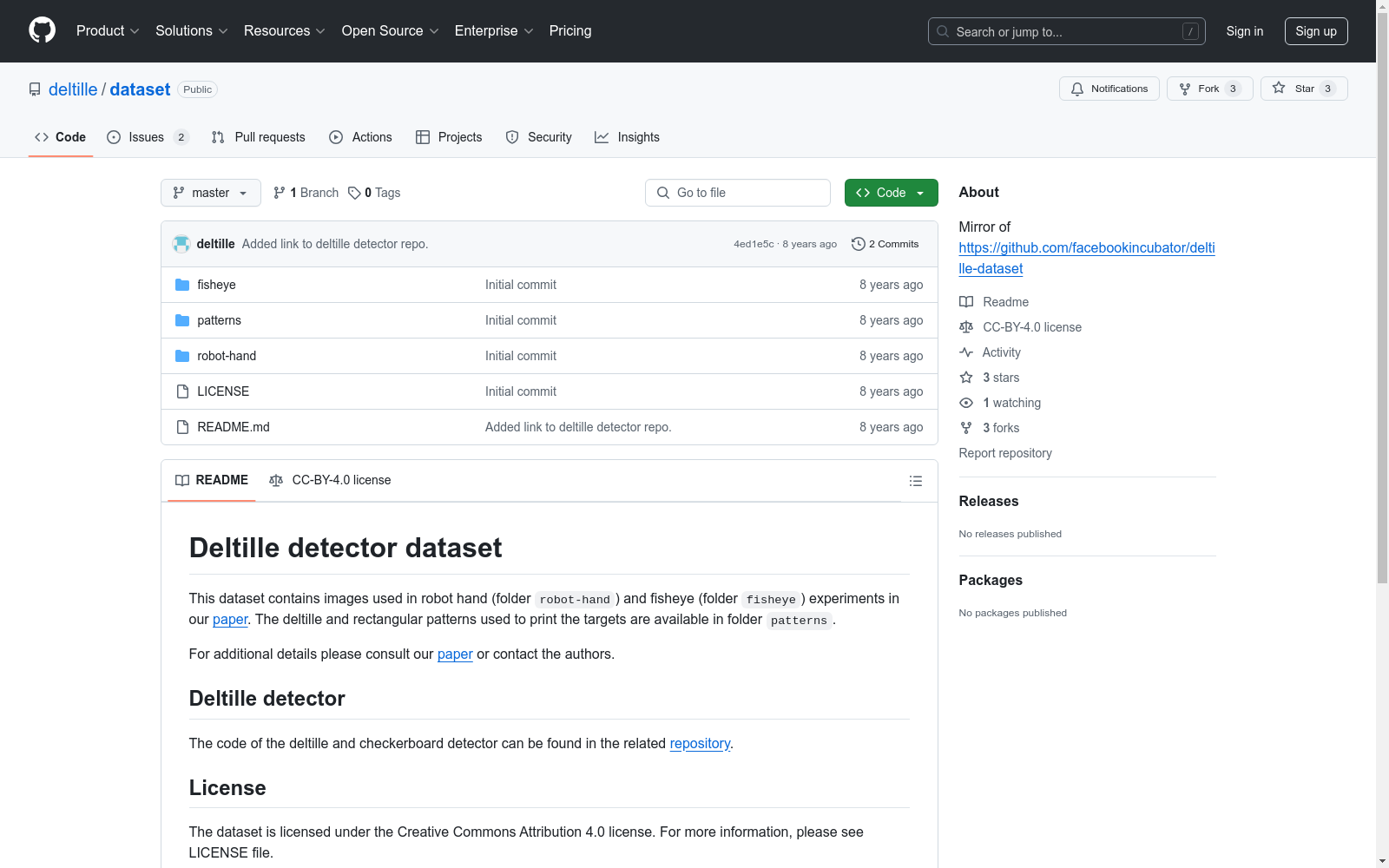Screen dimensions: 1389x868
Task: View the 3 stars link
Action: click(x=990, y=378)
